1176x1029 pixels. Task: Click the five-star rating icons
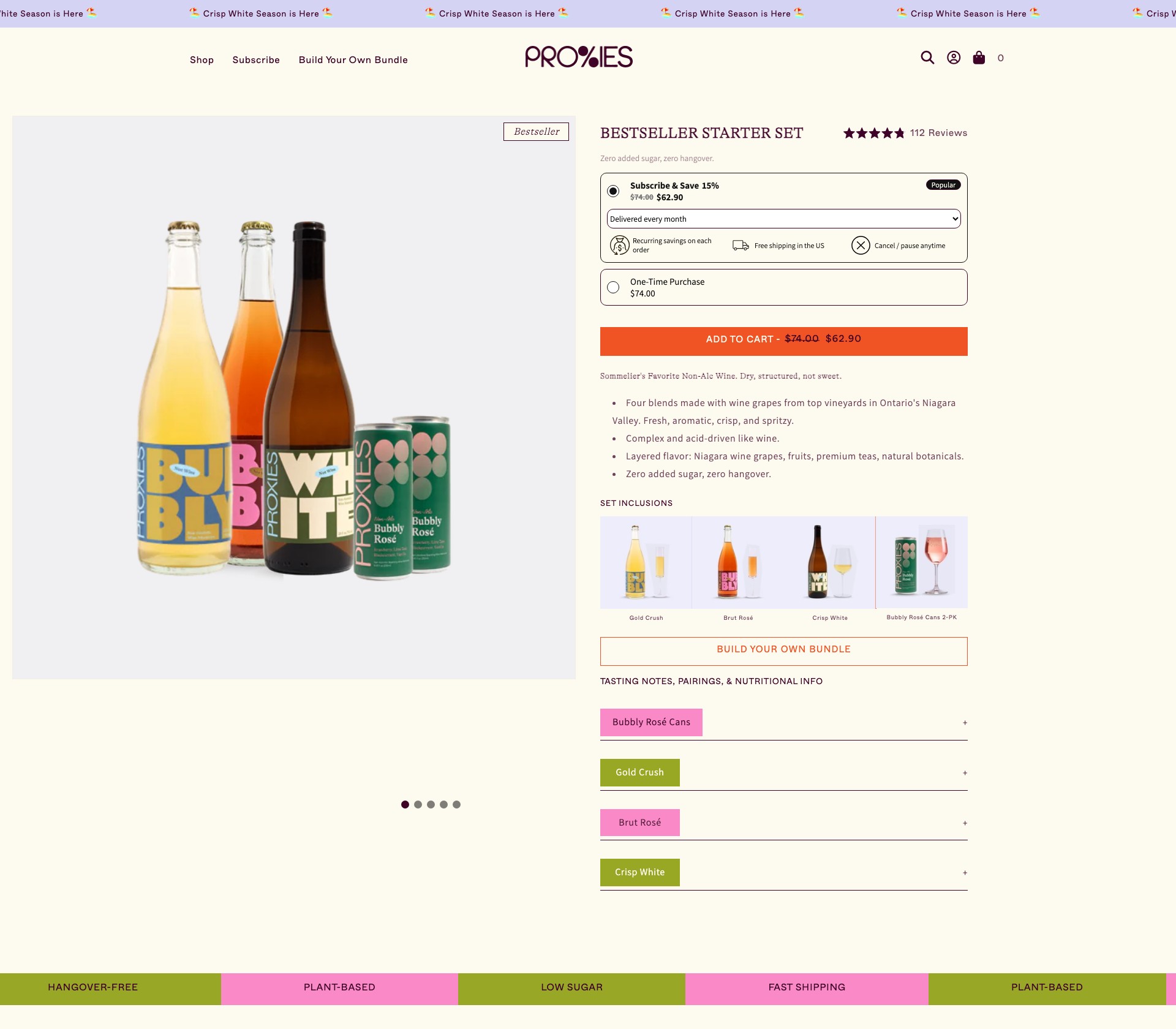(873, 133)
